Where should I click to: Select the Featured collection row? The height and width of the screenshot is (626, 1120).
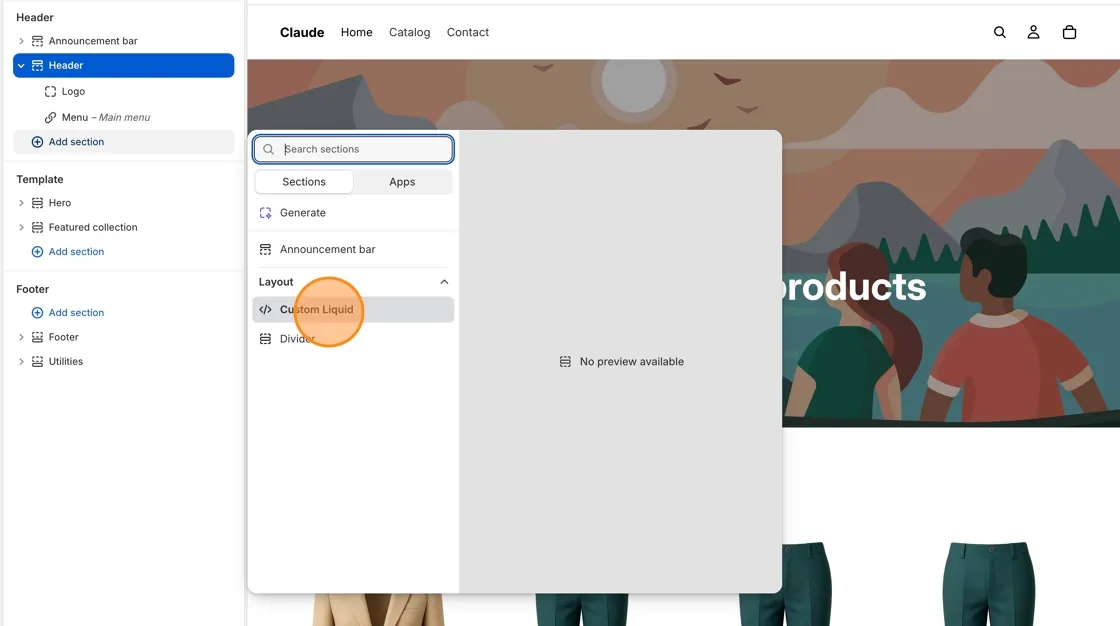pos(124,227)
